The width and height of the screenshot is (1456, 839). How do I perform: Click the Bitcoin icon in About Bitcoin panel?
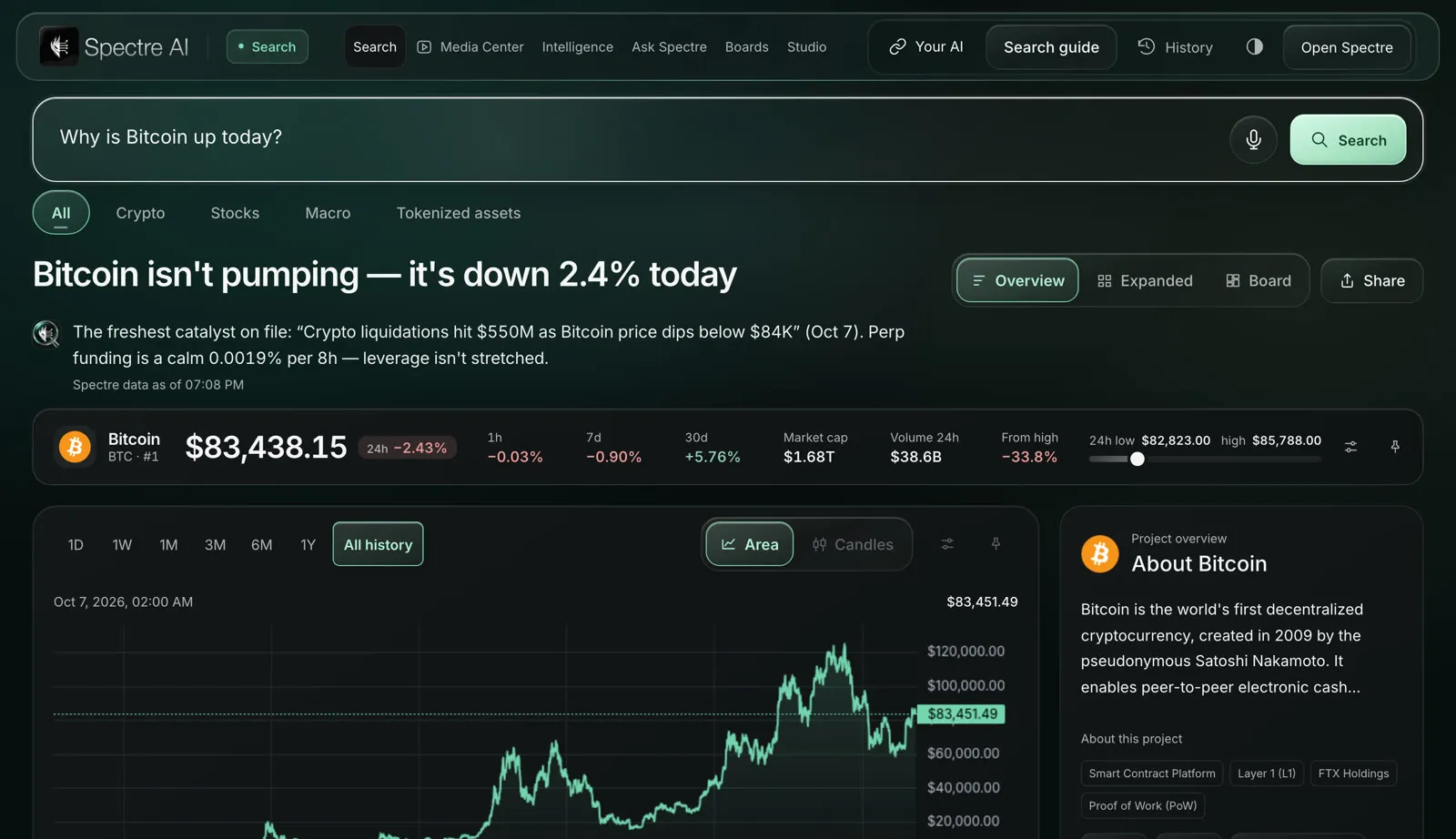[x=1100, y=553]
